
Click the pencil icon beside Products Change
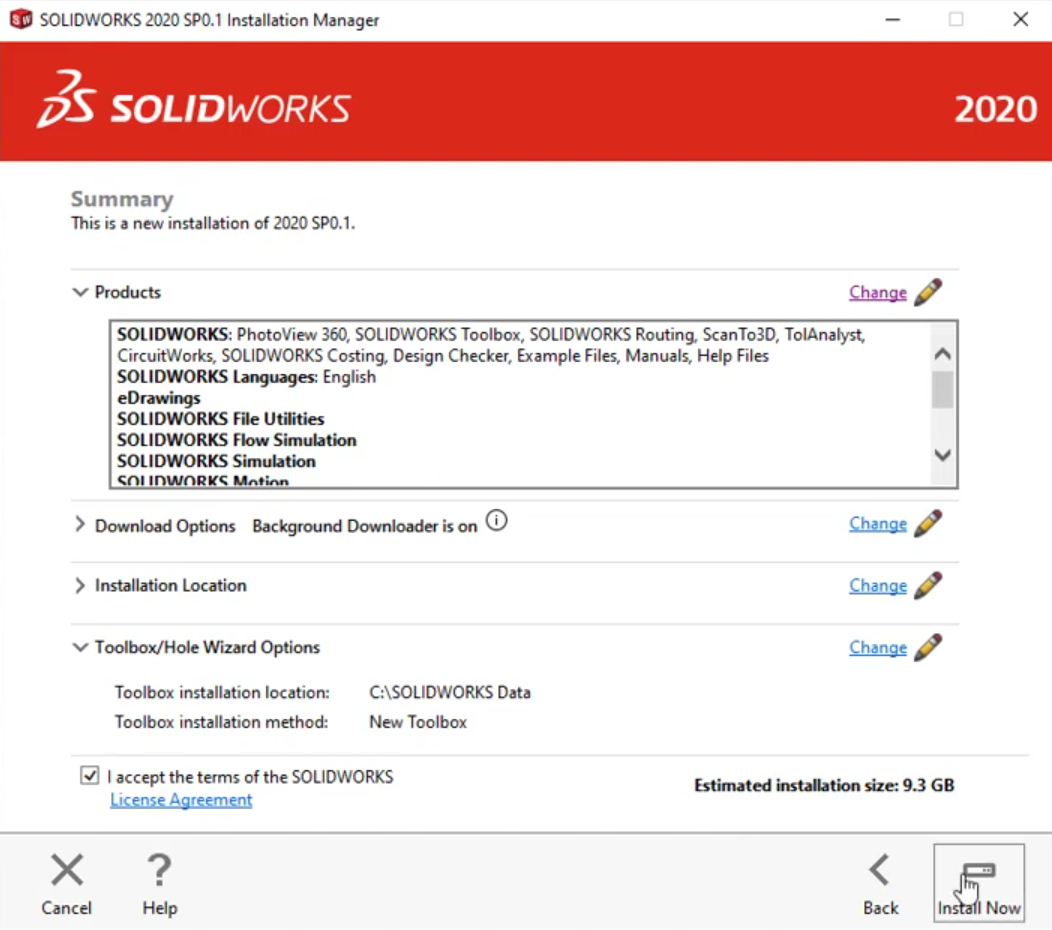point(927,292)
